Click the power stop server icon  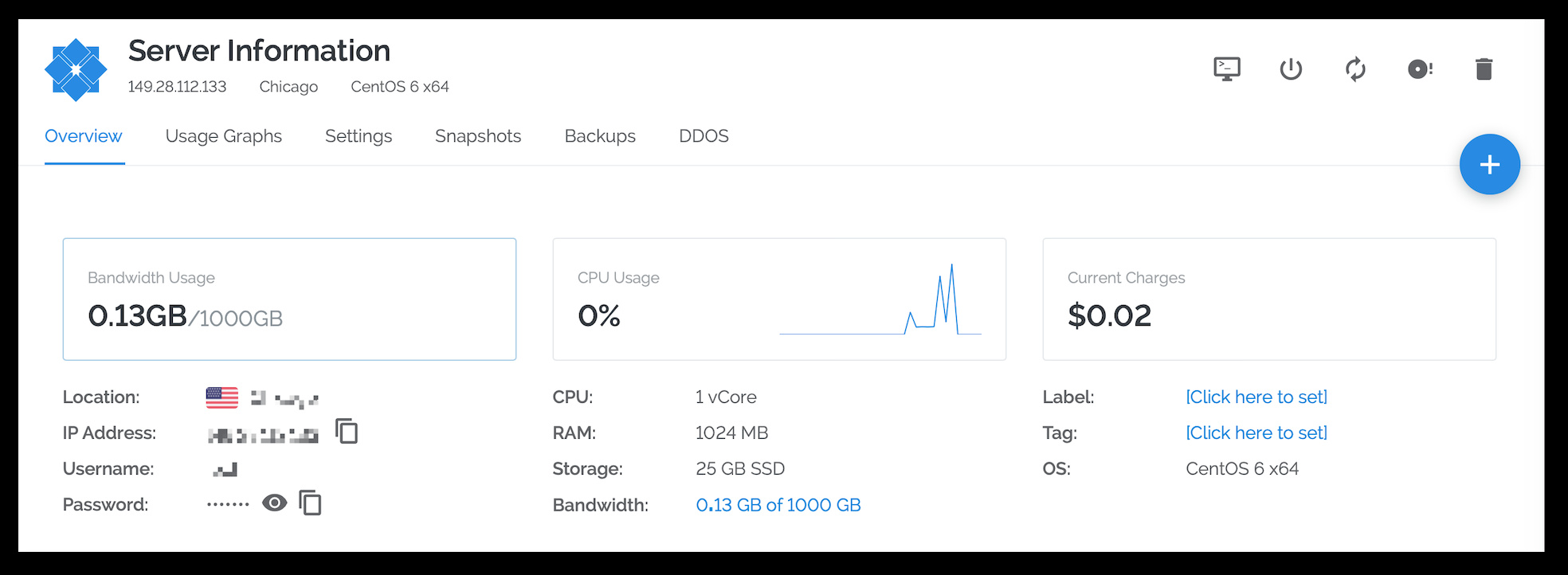click(x=1291, y=69)
